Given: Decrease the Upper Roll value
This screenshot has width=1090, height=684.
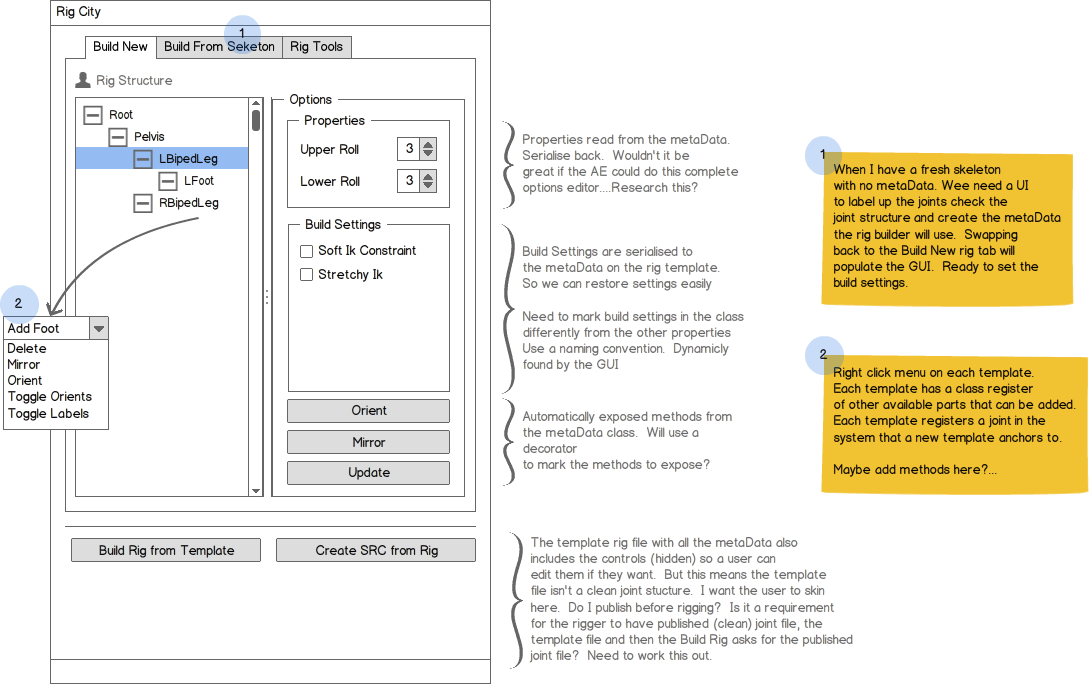Looking at the screenshot, I should [x=428, y=154].
